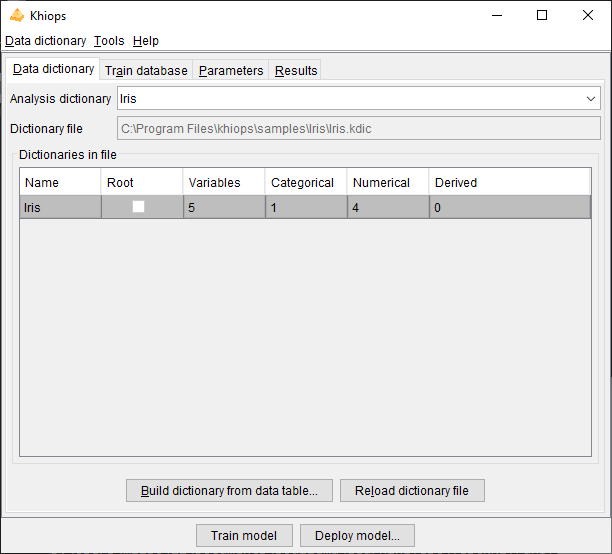Open the Data dictionary menu

coord(45,41)
